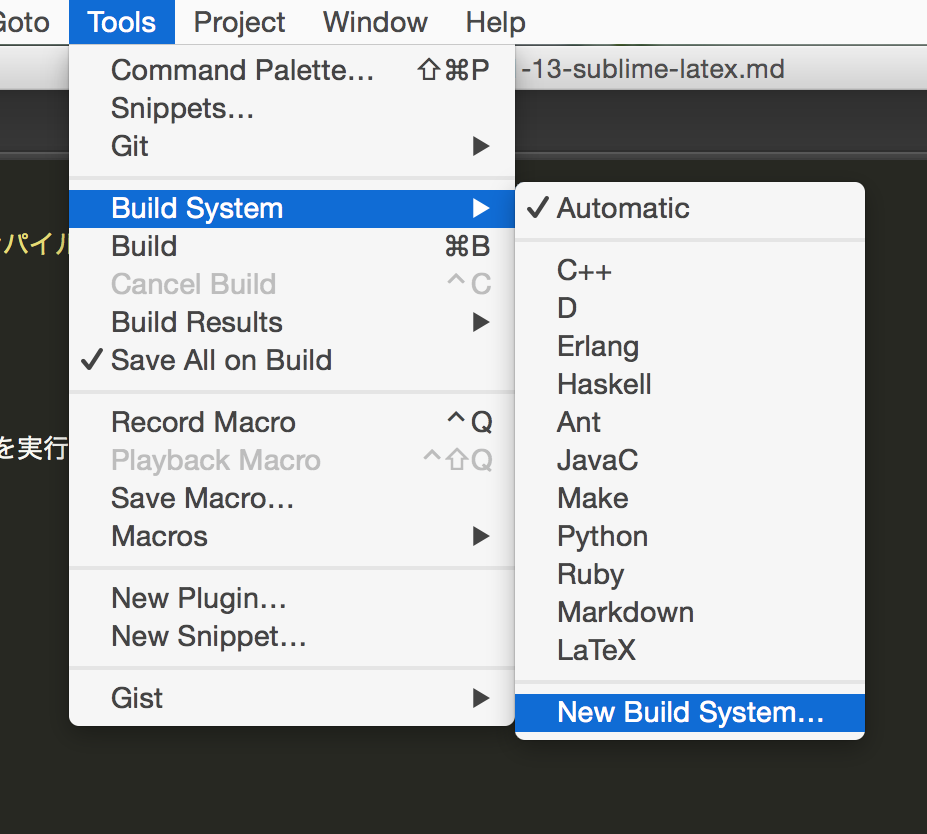Open the Tools menu in the menu bar
The width and height of the screenshot is (927, 834).
122,22
